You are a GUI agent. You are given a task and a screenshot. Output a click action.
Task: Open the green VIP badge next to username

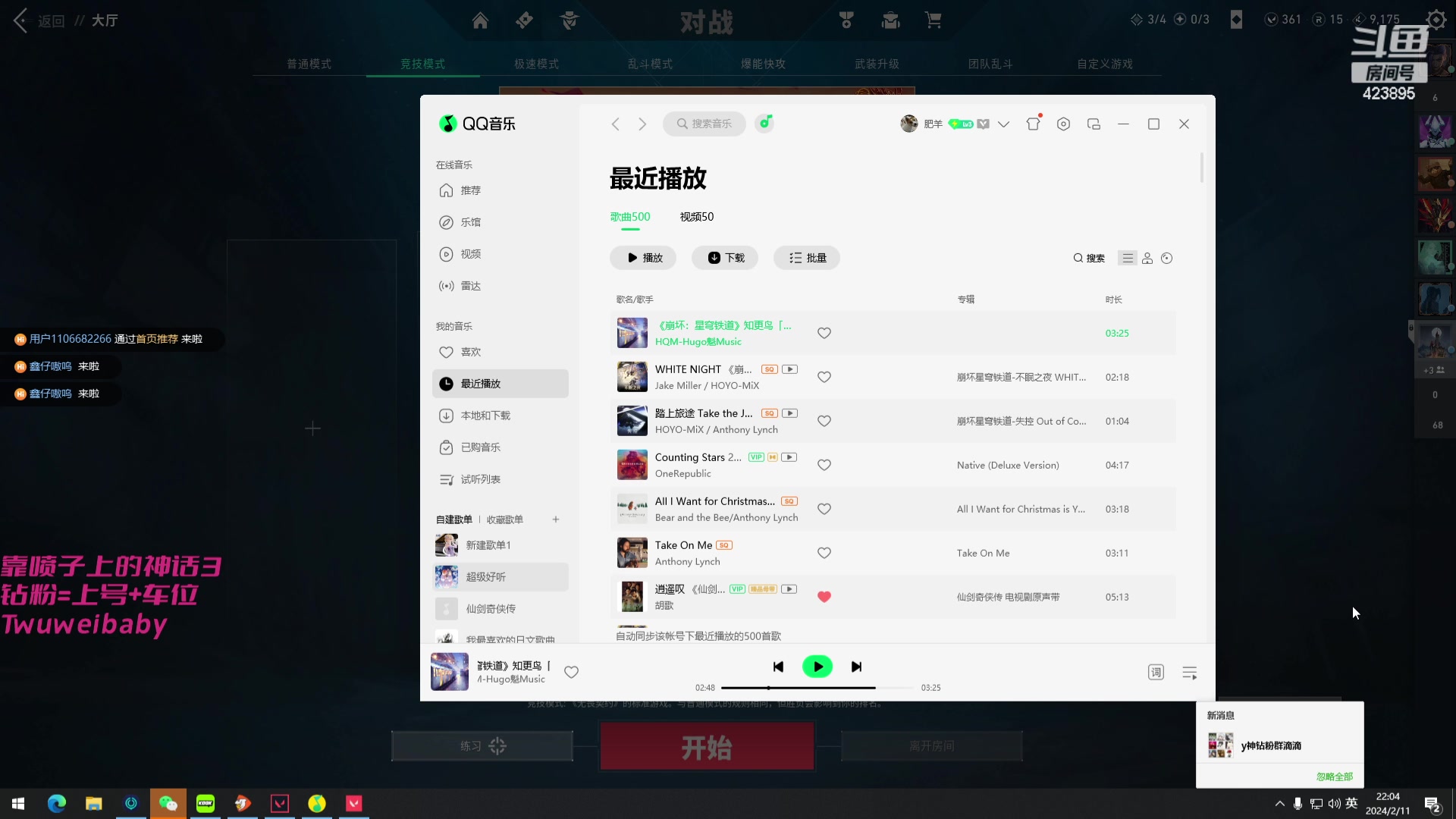pyautogui.click(x=961, y=124)
